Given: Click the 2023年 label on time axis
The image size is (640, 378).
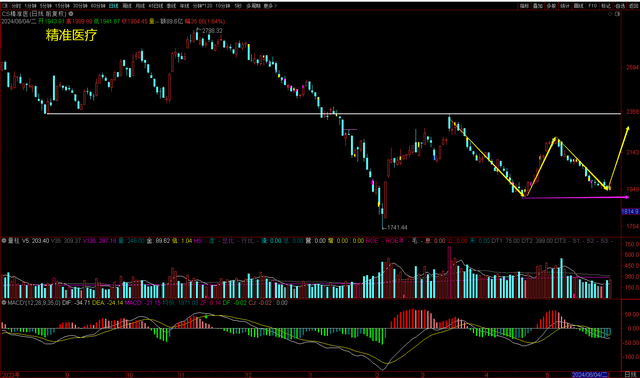Looking at the screenshot, I should point(10,375).
